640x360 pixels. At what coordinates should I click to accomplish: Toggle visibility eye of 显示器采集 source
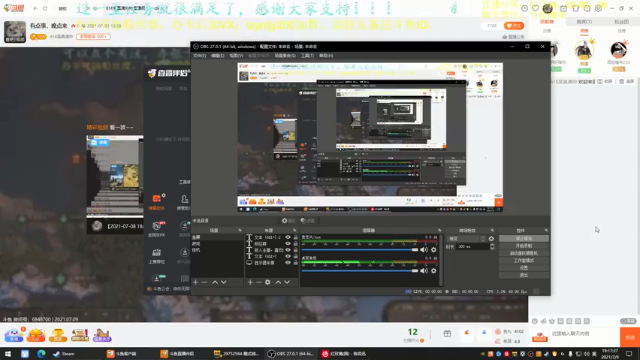(x=288, y=263)
